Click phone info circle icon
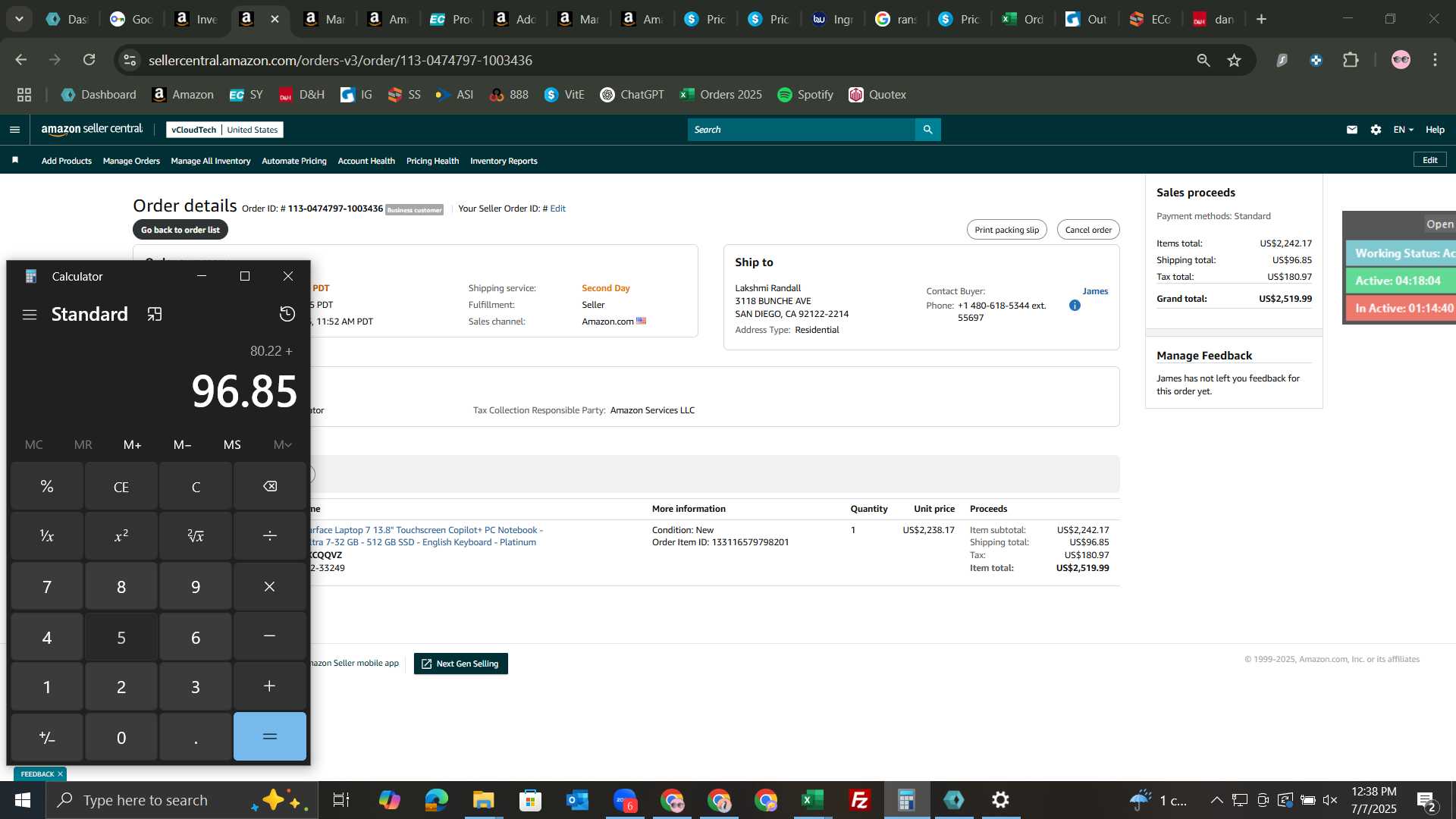The height and width of the screenshot is (819, 1456). click(1075, 306)
